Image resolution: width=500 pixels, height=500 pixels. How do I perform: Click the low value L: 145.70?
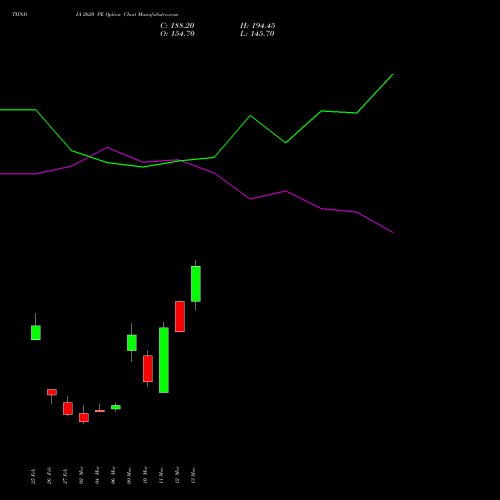pos(257,34)
